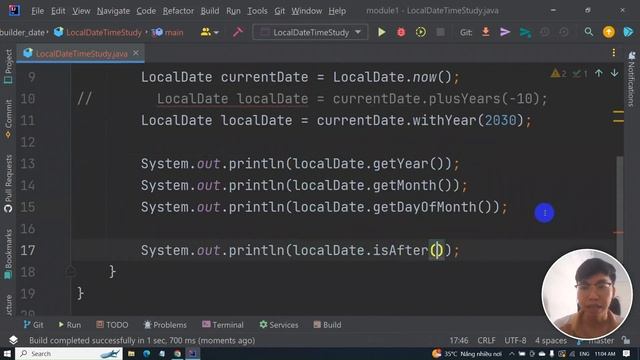Screen dimensions: 640x360
Task: Run with coverage icon
Action: tap(420, 32)
